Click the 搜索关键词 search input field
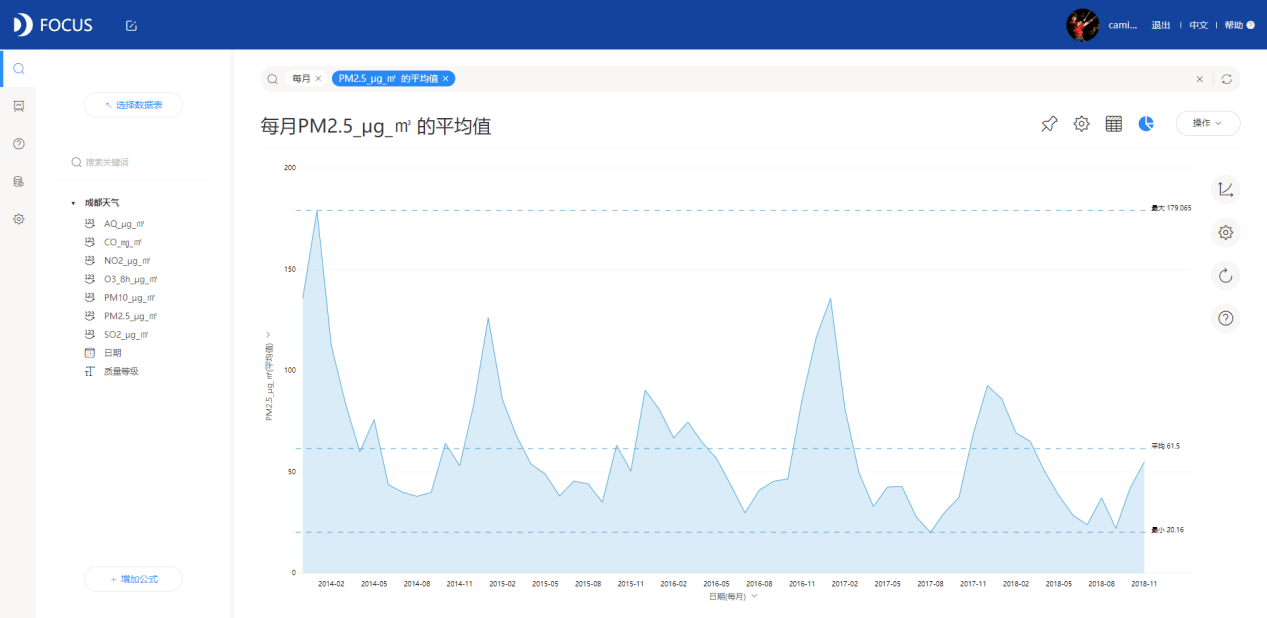This screenshot has height=618, width=1267. tap(133, 161)
